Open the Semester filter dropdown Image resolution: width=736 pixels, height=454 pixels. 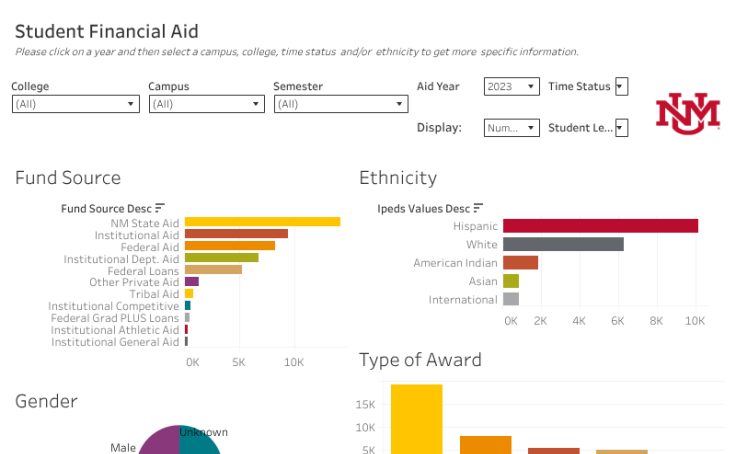point(341,104)
